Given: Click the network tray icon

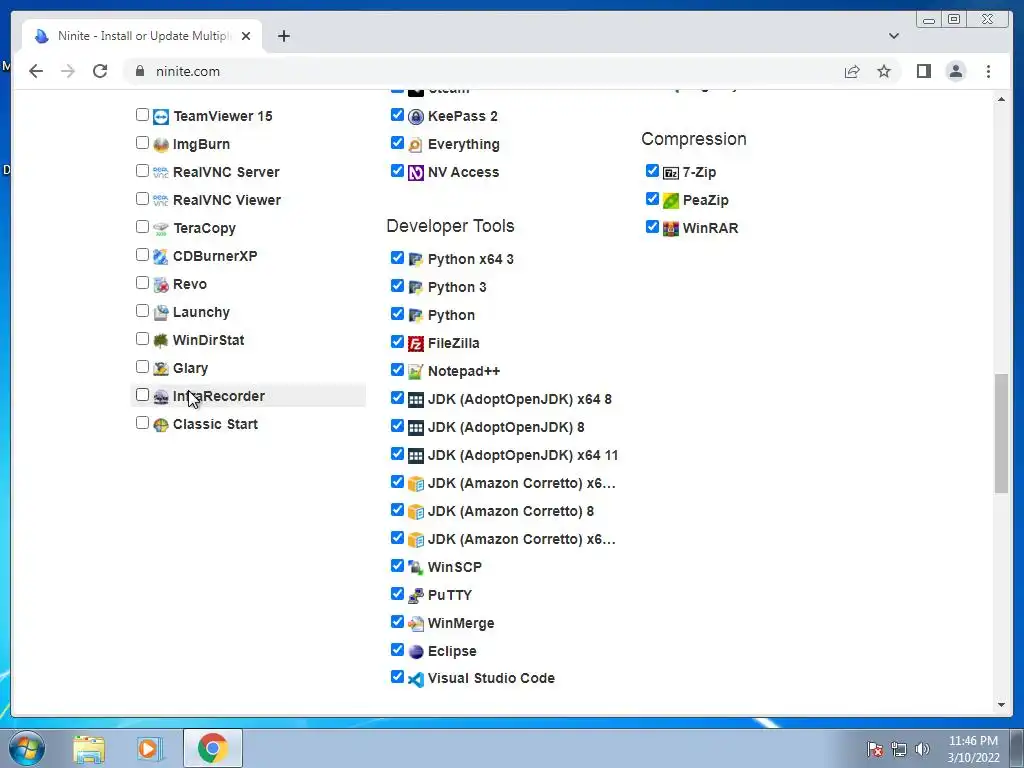Looking at the screenshot, I should [x=899, y=749].
